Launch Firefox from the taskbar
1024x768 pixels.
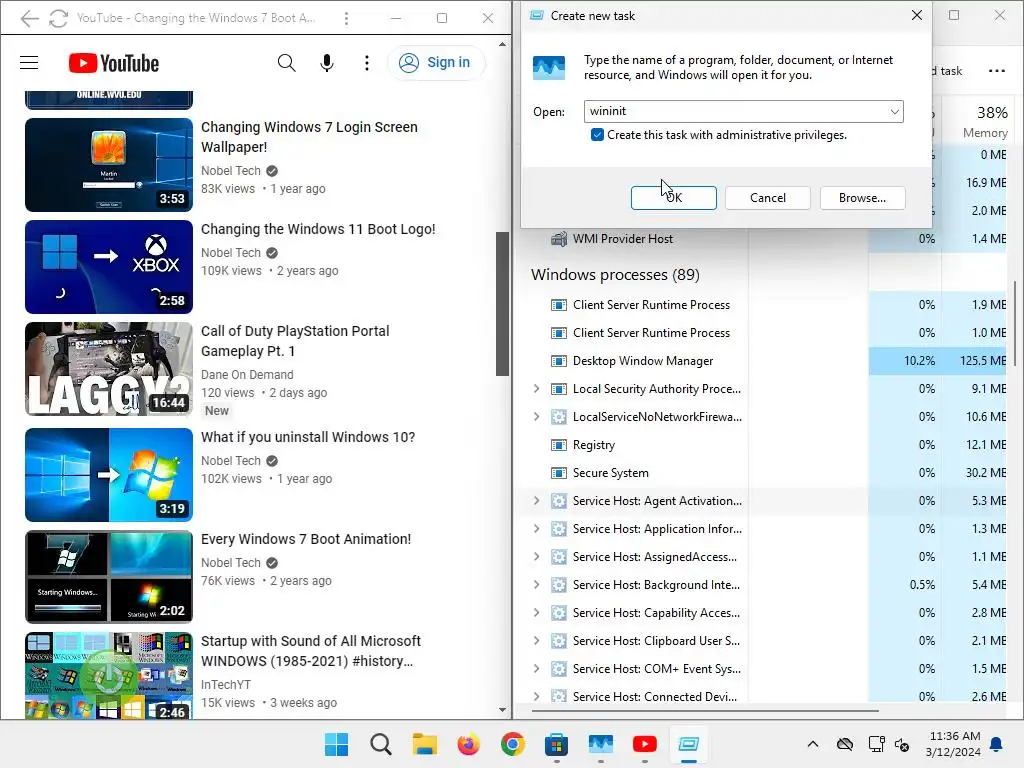[468, 744]
